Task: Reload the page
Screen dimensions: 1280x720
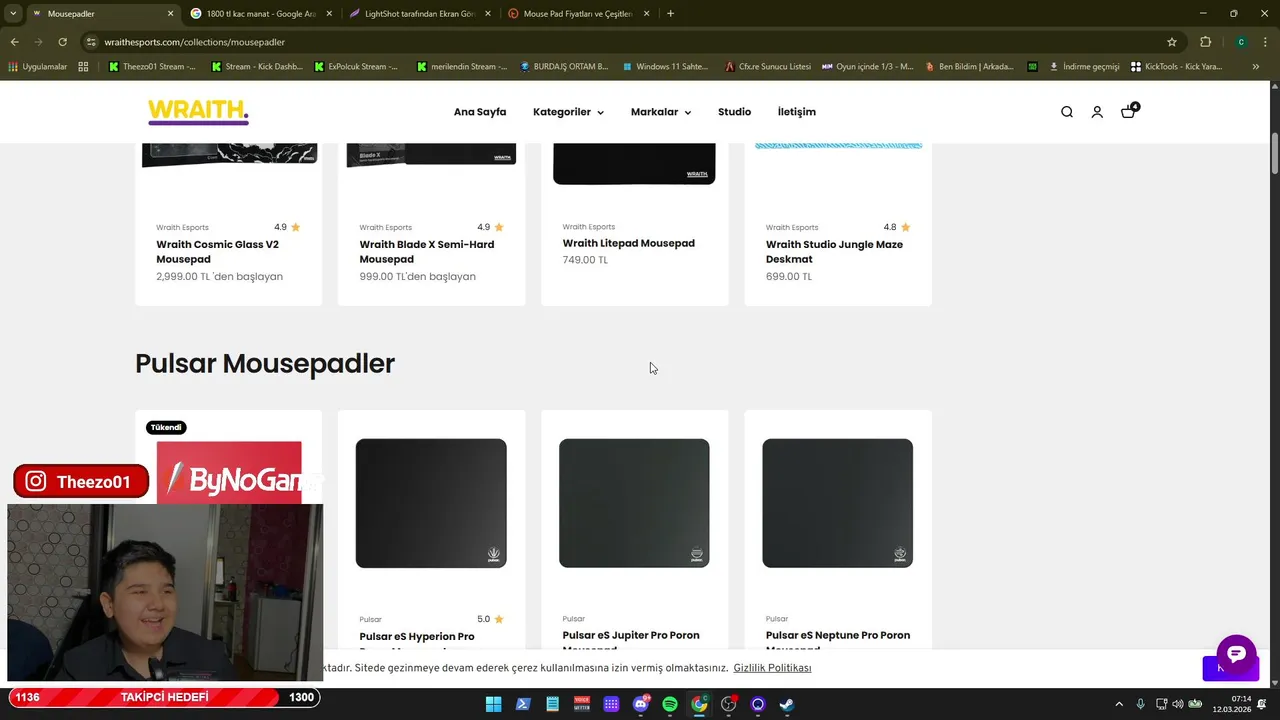Action: coord(62,42)
